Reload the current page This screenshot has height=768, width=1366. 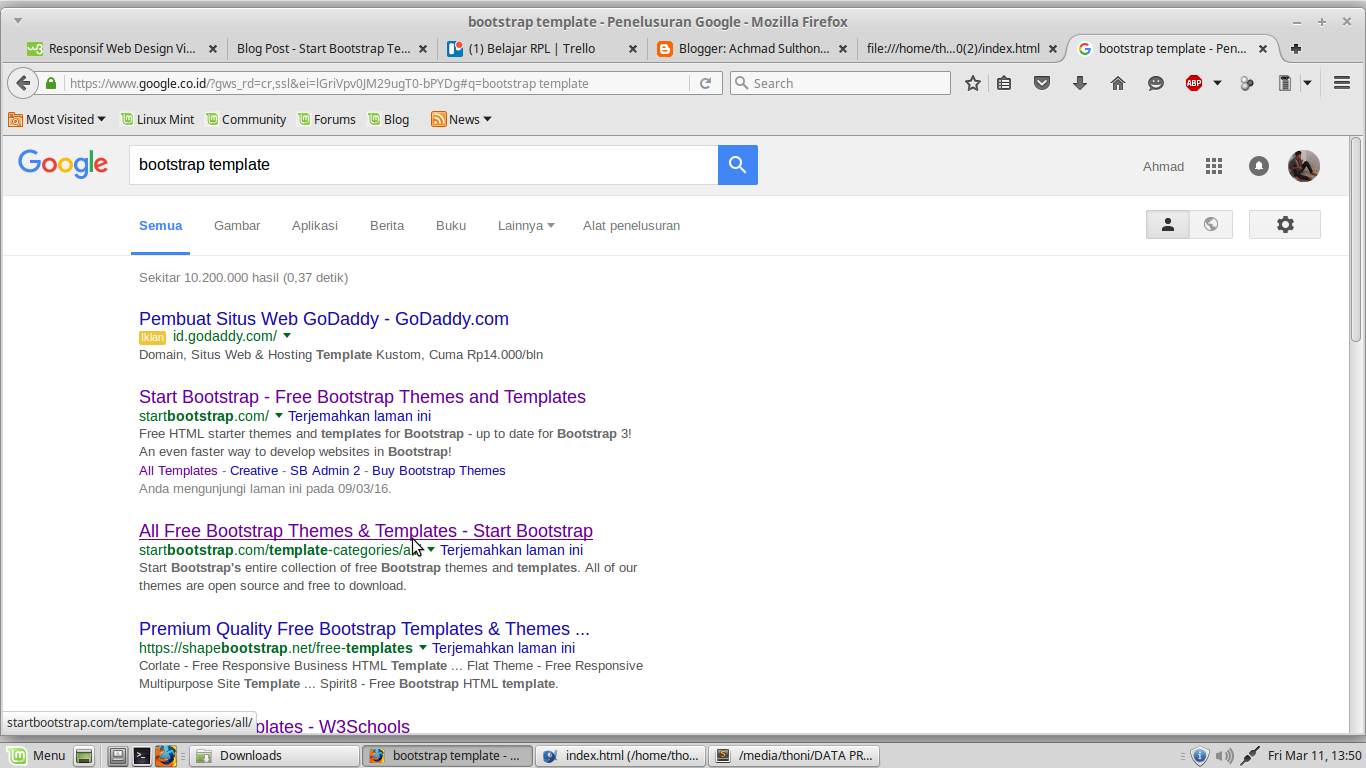[705, 84]
